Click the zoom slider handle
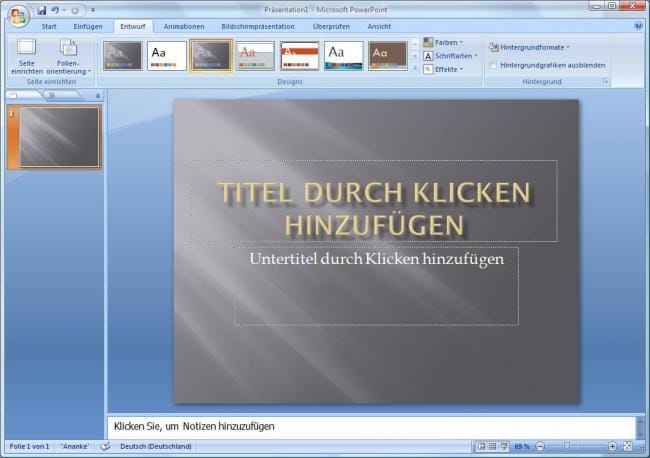This screenshot has height=458, width=650. [x=567, y=446]
